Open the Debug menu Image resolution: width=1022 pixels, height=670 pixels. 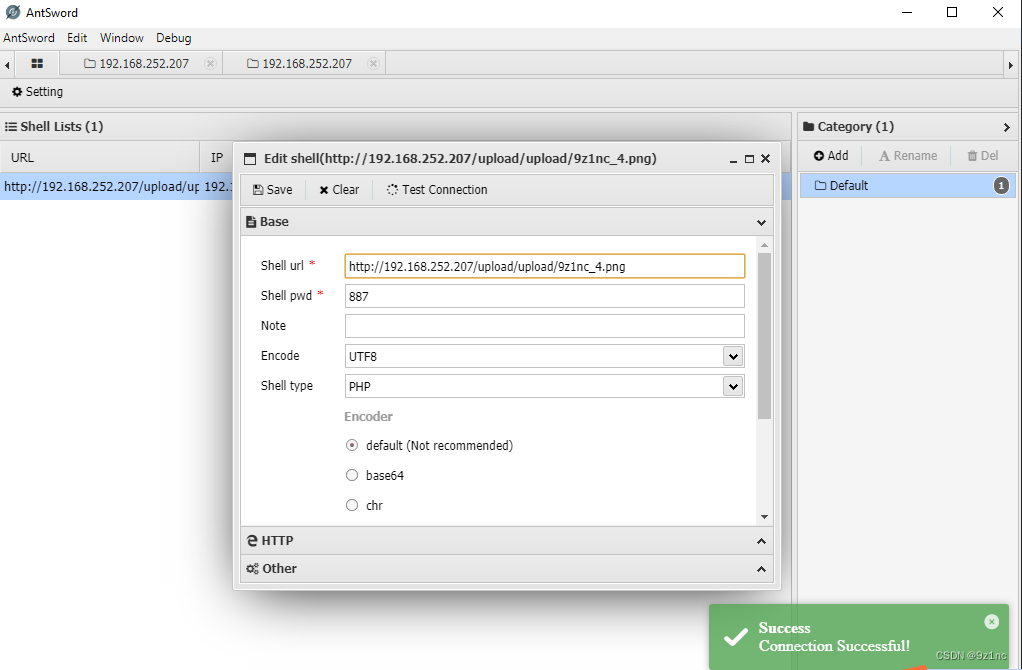[173, 38]
